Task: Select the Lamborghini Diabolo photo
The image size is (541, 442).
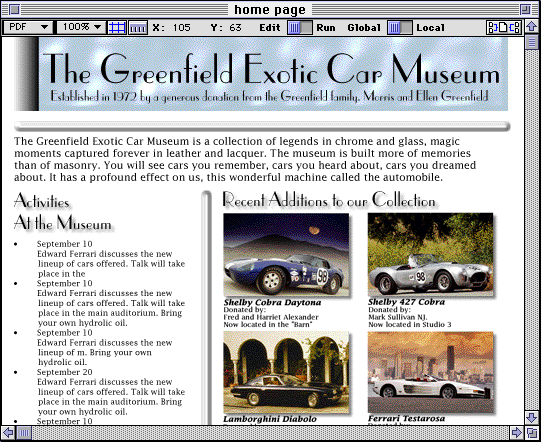Action: [x=286, y=372]
